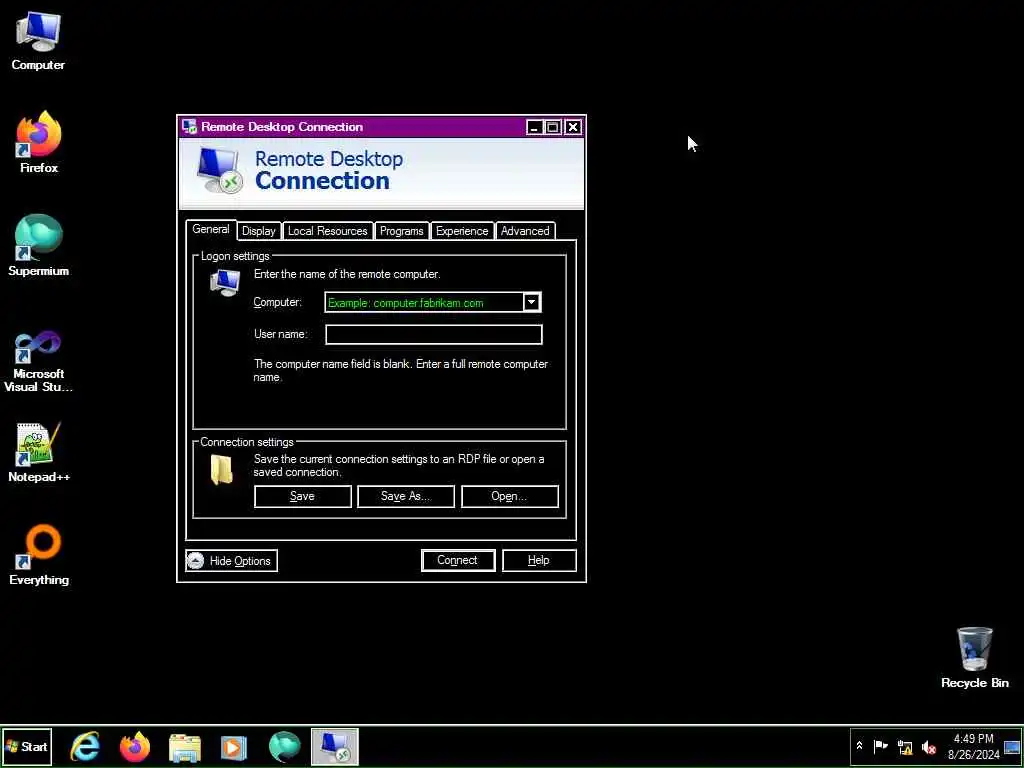Open Windows Explorer folder in taskbar
Image resolution: width=1024 pixels, height=768 pixels.
[185, 746]
